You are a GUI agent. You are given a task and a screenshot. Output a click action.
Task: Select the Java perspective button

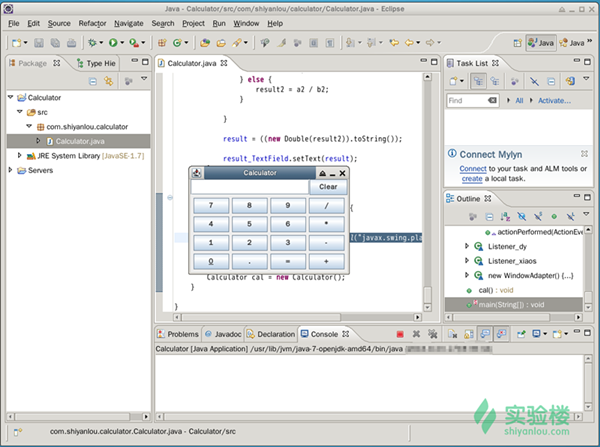pos(541,43)
